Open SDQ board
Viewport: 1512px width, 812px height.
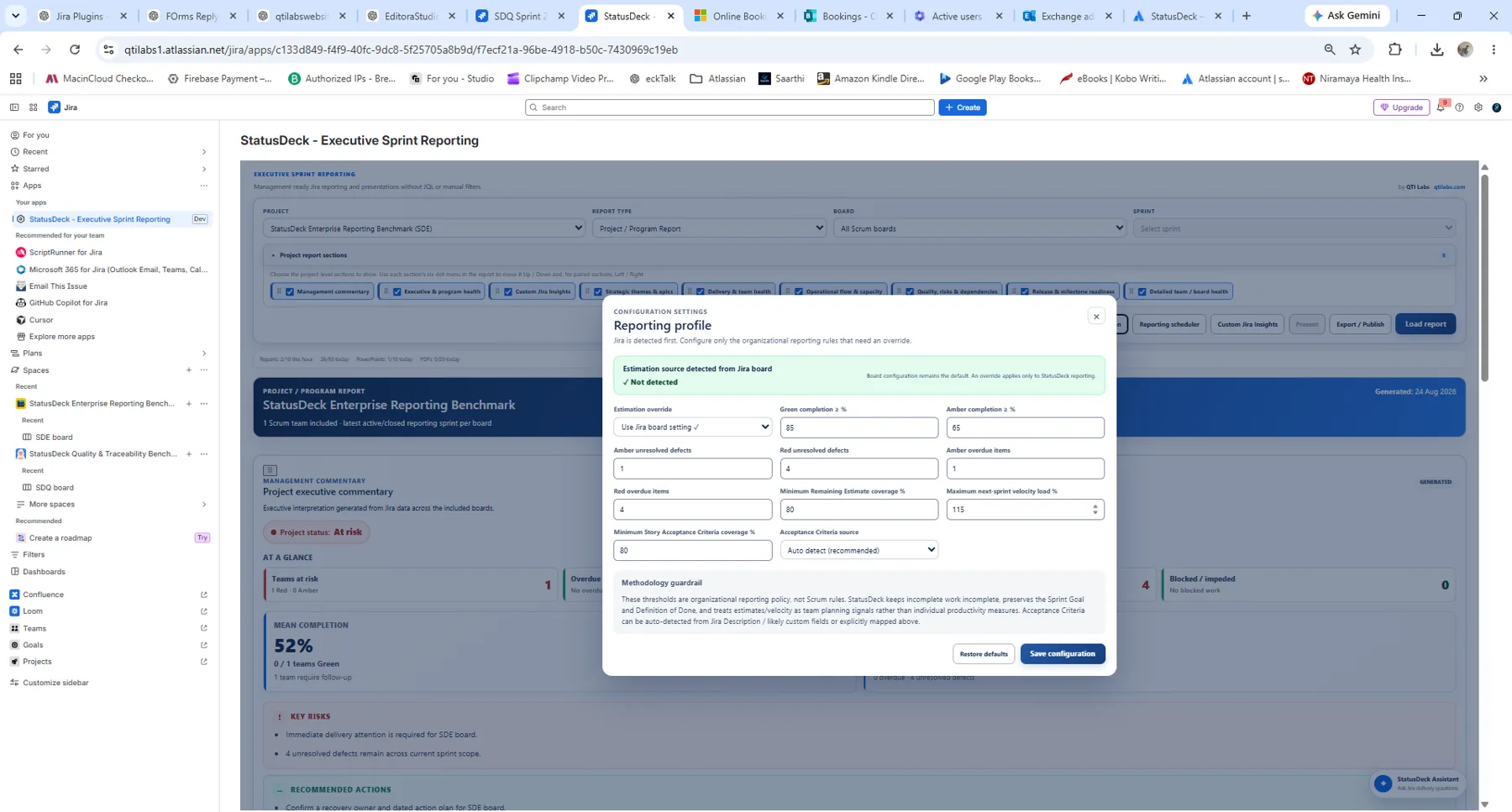(x=55, y=488)
